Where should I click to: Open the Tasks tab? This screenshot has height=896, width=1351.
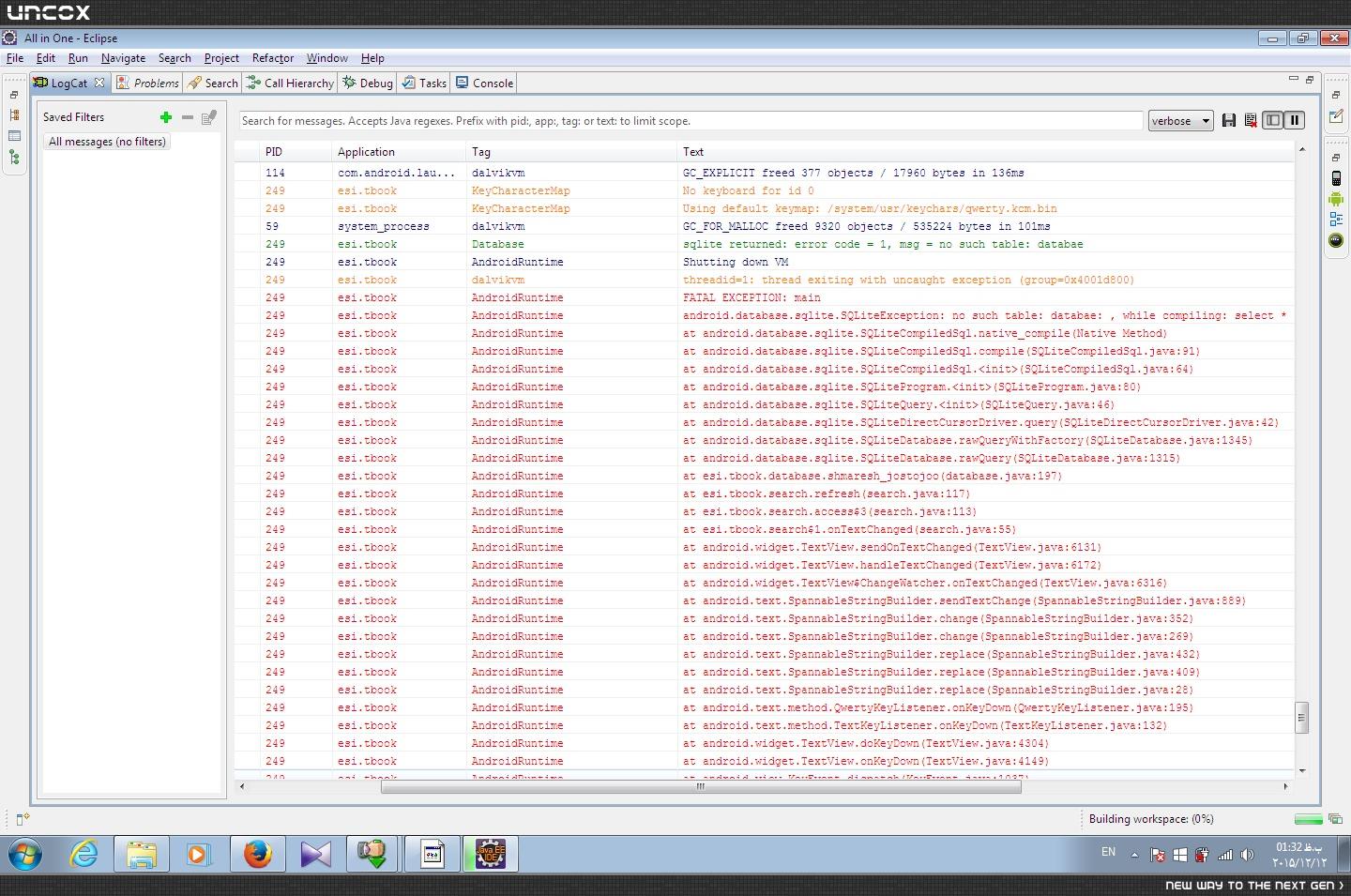[424, 83]
